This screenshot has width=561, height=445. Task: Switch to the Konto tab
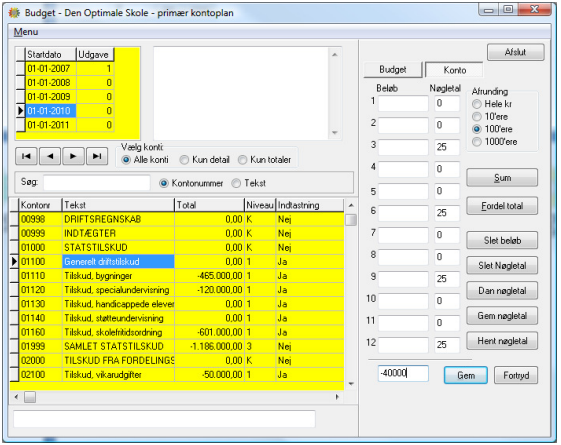(x=454, y=70)
